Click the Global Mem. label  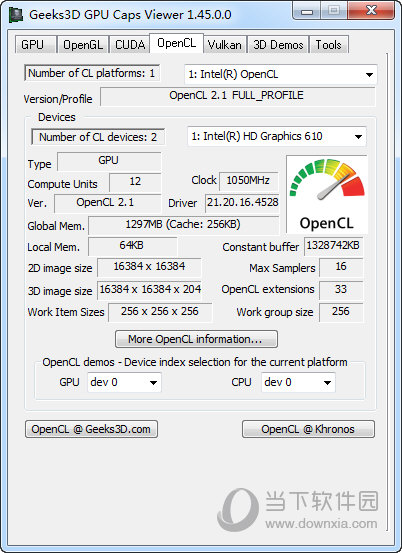(x=56, y=226)
